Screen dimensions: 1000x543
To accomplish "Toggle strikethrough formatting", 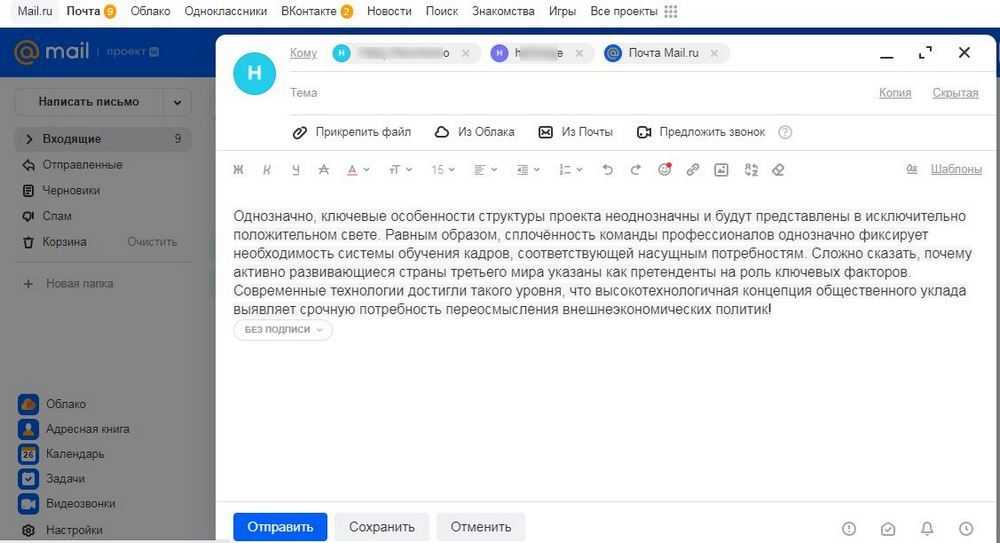I will [323, 170].
